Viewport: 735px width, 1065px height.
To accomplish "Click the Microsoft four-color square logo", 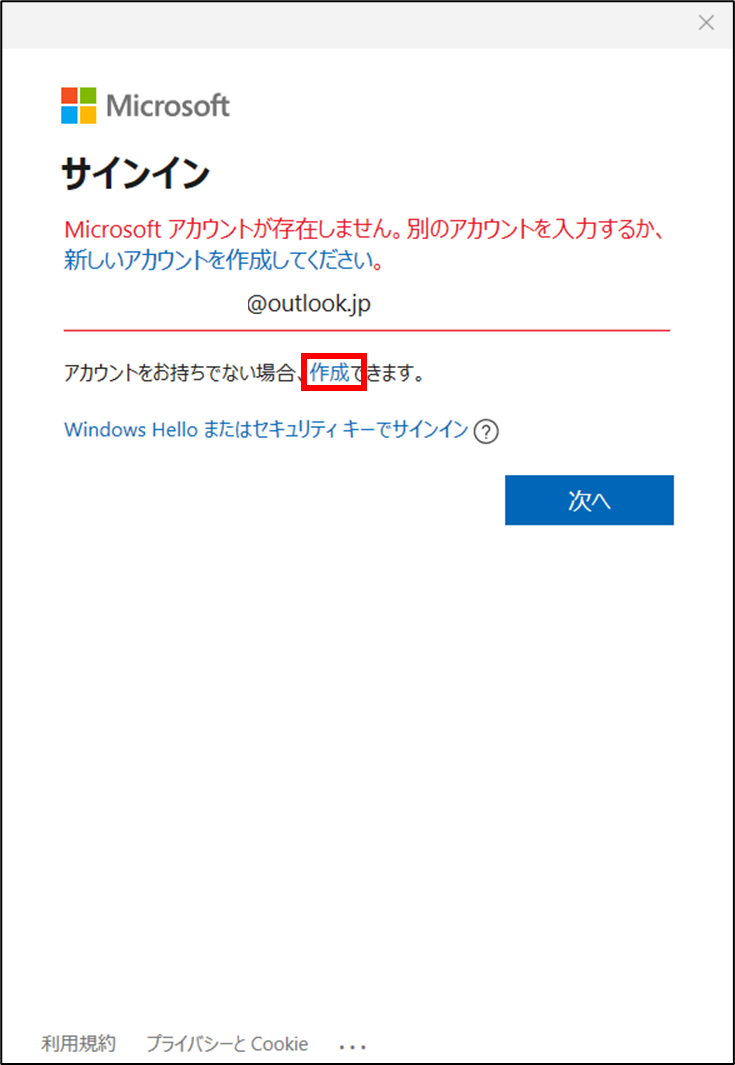I will pyautogui.click(x=79, y=105).
